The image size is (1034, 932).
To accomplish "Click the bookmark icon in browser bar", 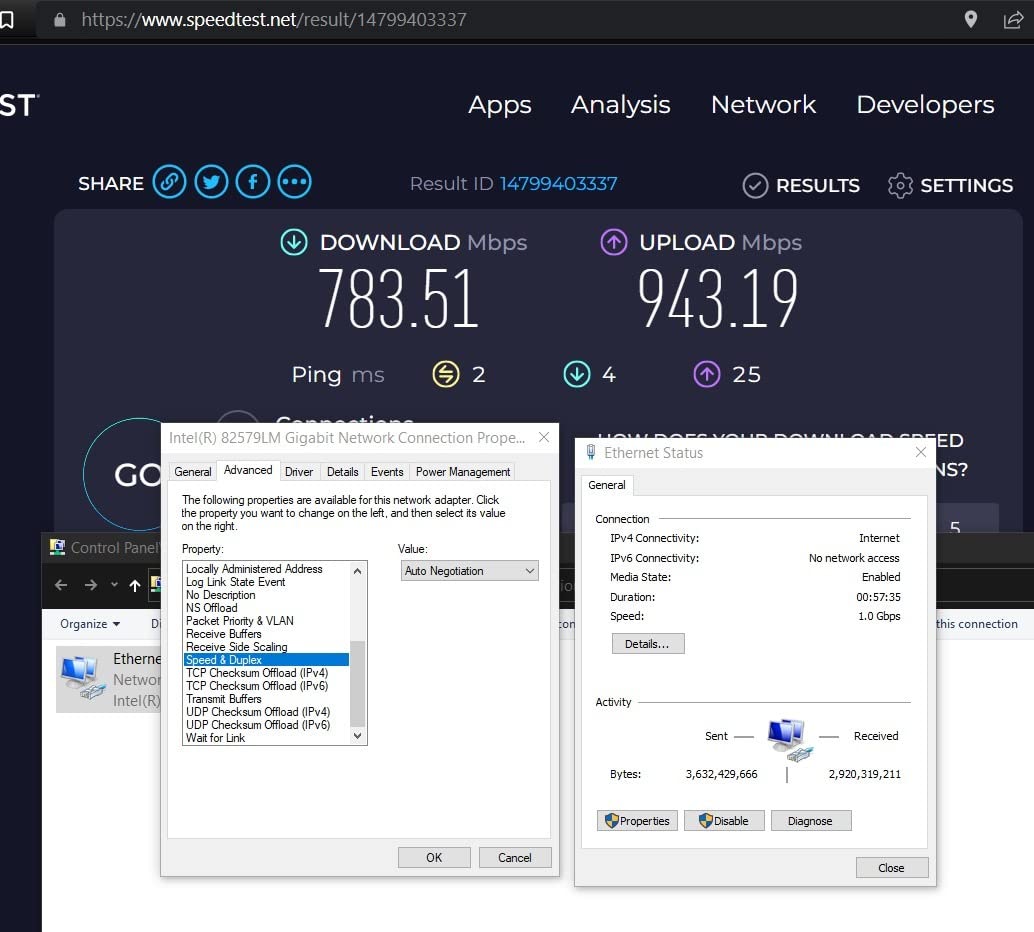I will coord(7,20).
